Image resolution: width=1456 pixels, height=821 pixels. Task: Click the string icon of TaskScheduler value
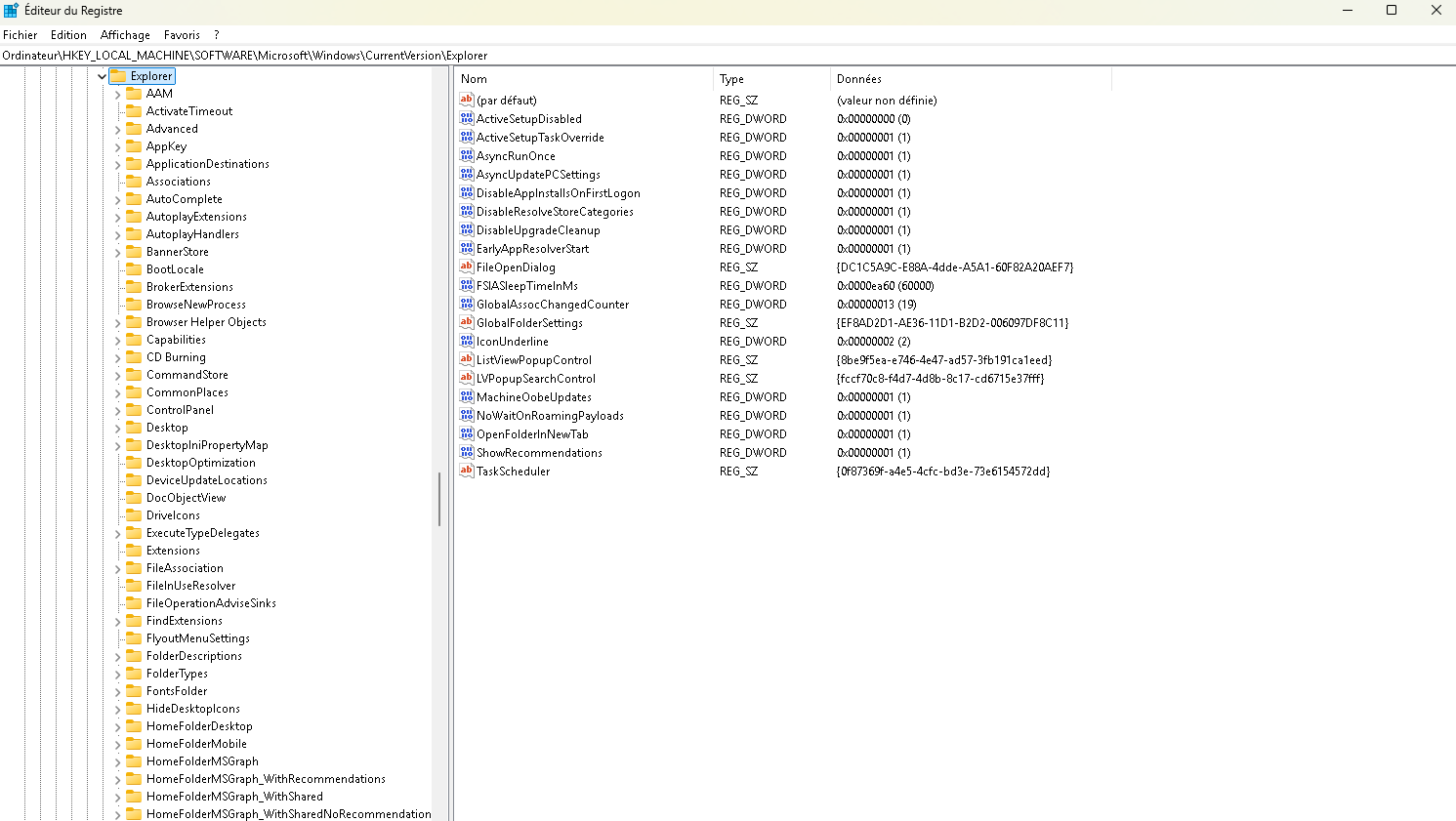click(x=467, y=471)
